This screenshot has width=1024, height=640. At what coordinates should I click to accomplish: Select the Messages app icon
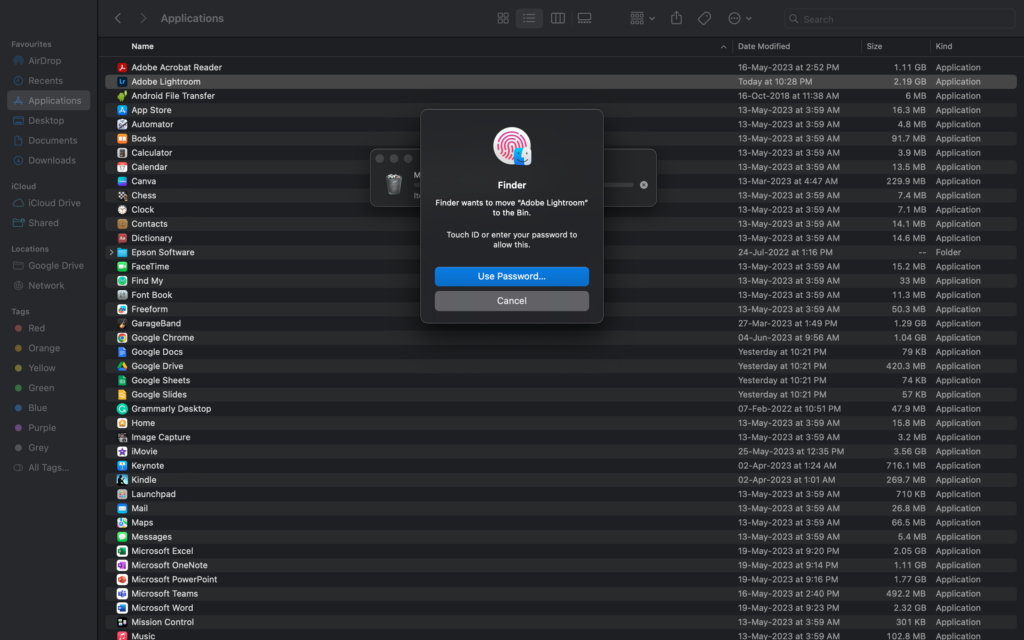click(122, 537)
